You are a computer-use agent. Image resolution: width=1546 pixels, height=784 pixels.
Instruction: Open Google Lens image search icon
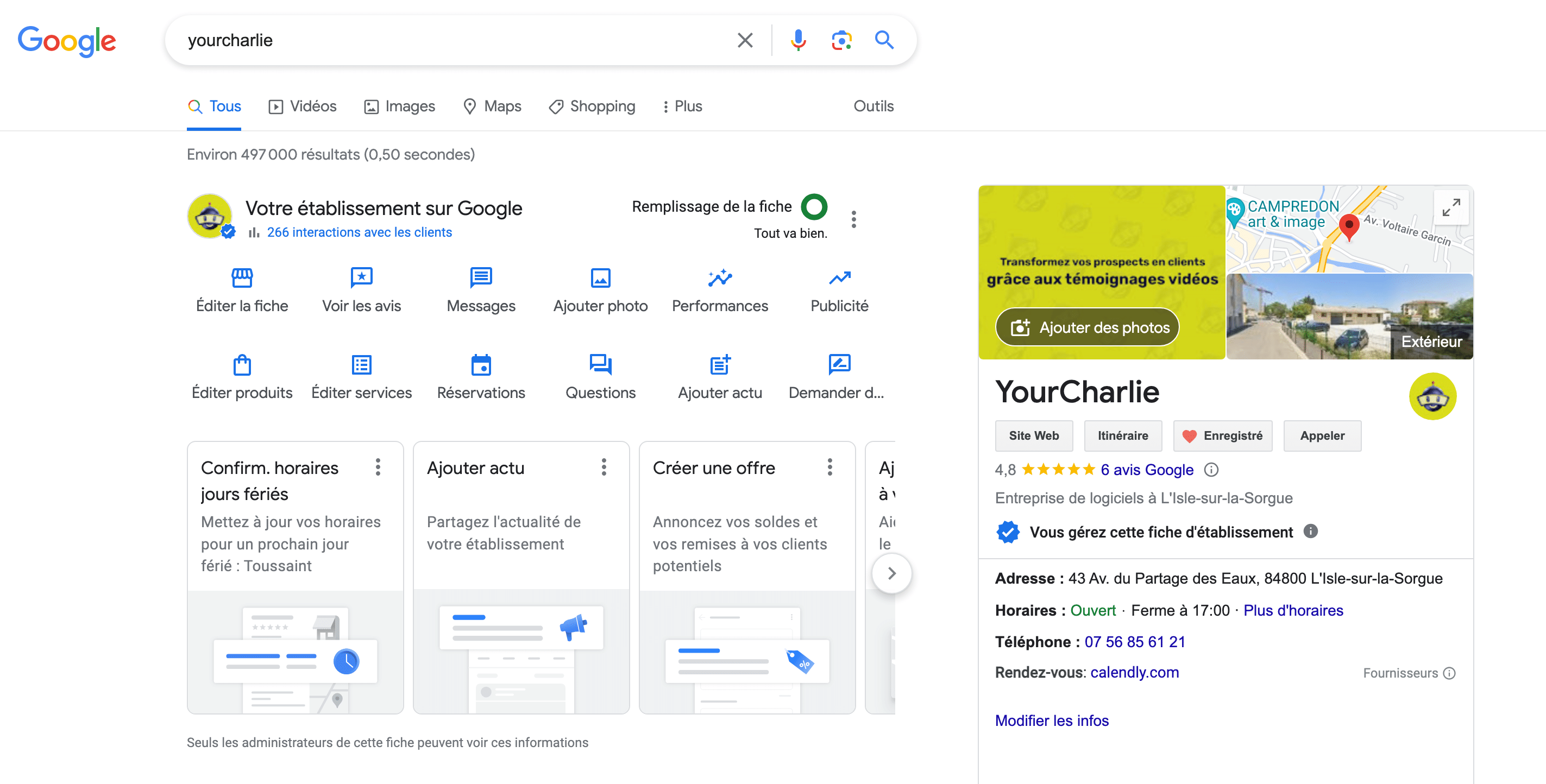click(841, 40)
